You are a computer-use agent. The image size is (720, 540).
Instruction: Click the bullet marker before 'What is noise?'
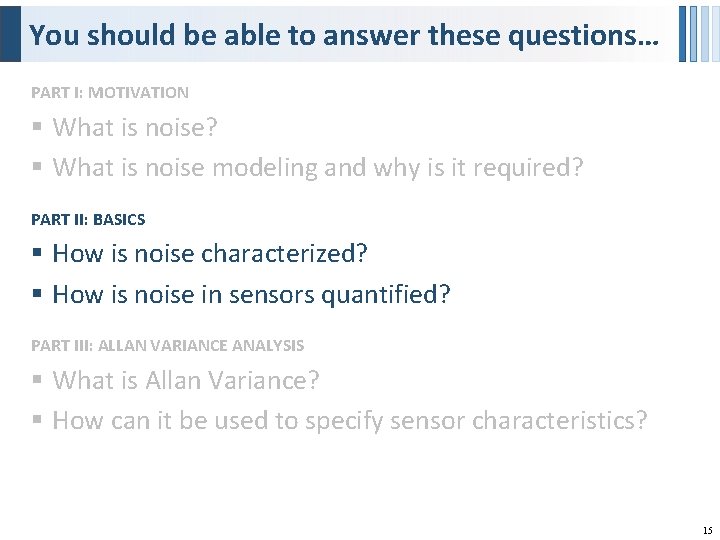(x=36, y=128)
